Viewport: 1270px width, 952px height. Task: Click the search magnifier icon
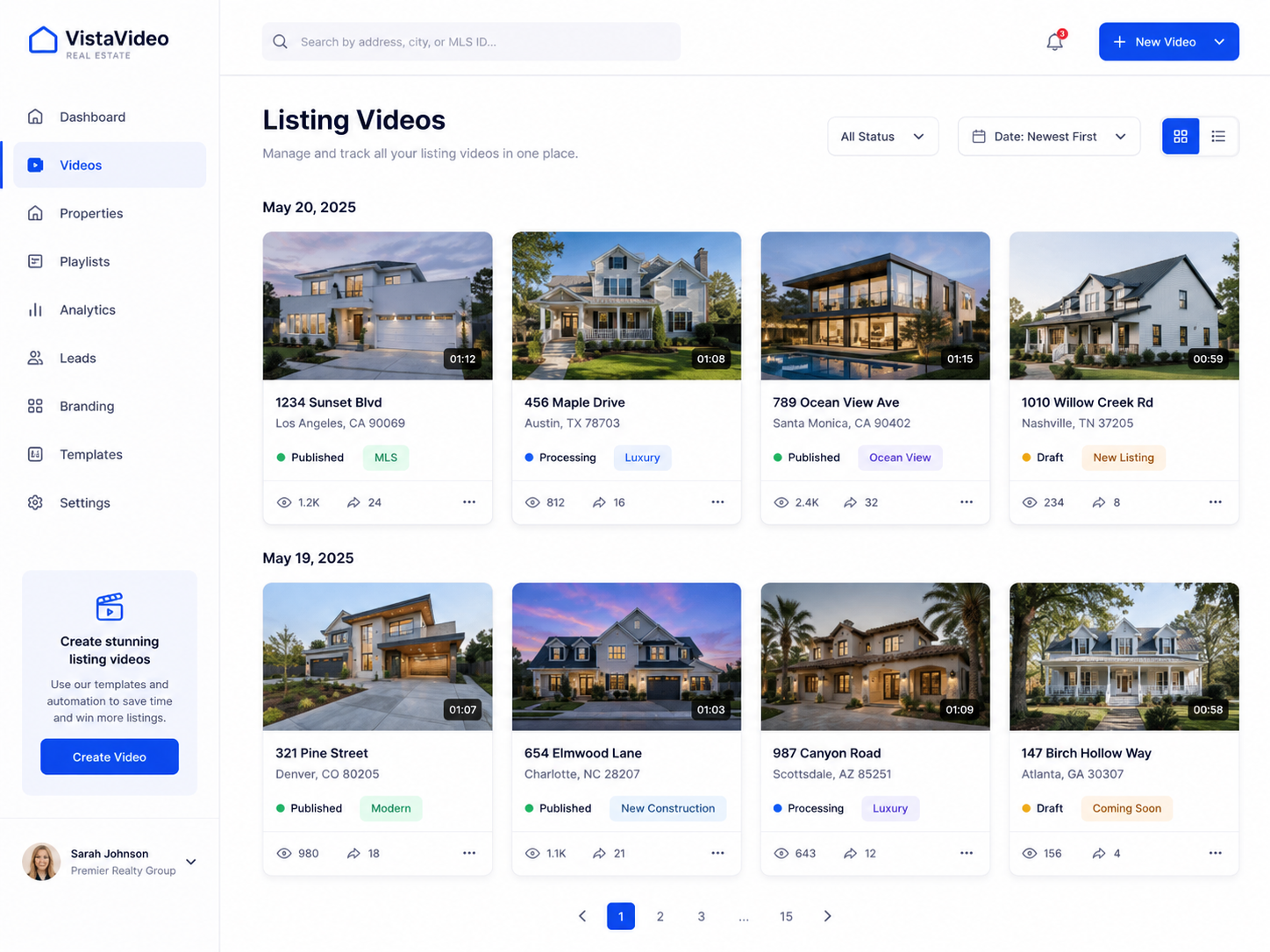(x=280, y=41)
